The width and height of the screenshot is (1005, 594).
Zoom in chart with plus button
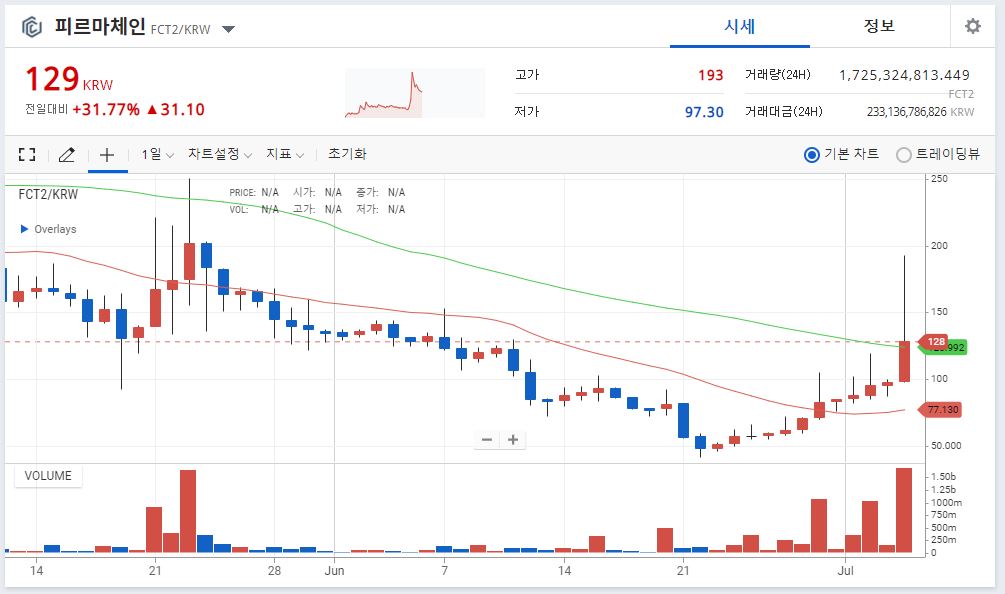pyautogui.click(x=513, y=440)
